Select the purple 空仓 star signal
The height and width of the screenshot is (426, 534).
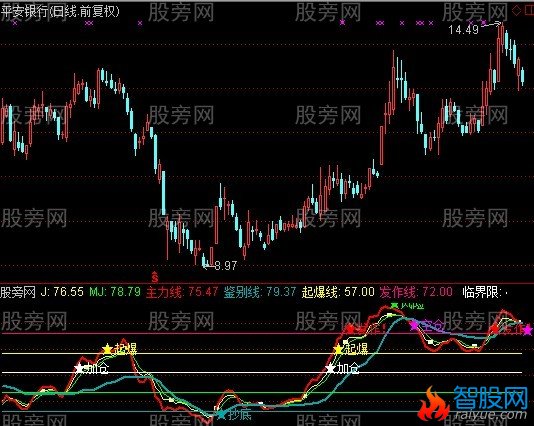coord(414,325)
